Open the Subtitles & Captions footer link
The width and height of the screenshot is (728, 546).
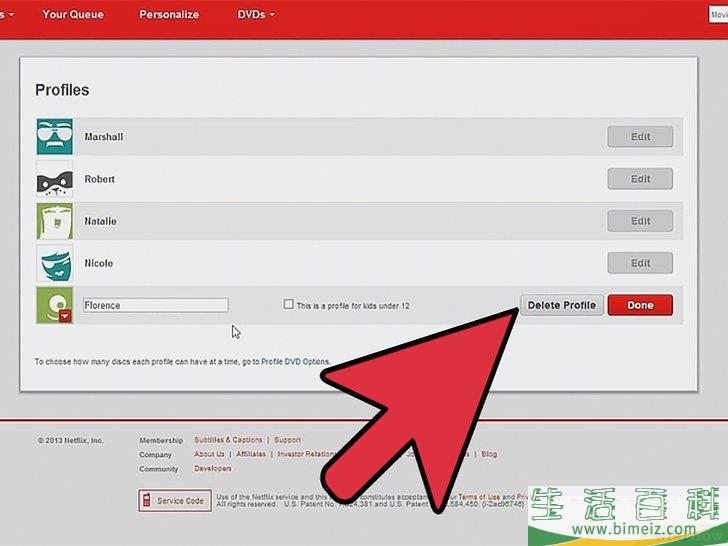click(228, 440)
